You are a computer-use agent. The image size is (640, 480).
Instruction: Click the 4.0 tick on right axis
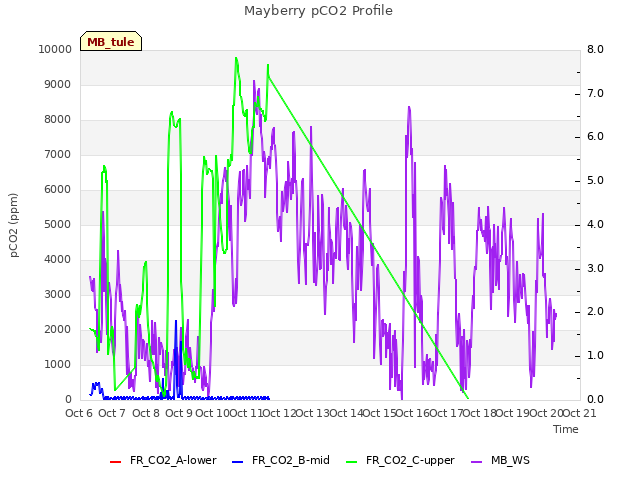(x=595, y=224)
